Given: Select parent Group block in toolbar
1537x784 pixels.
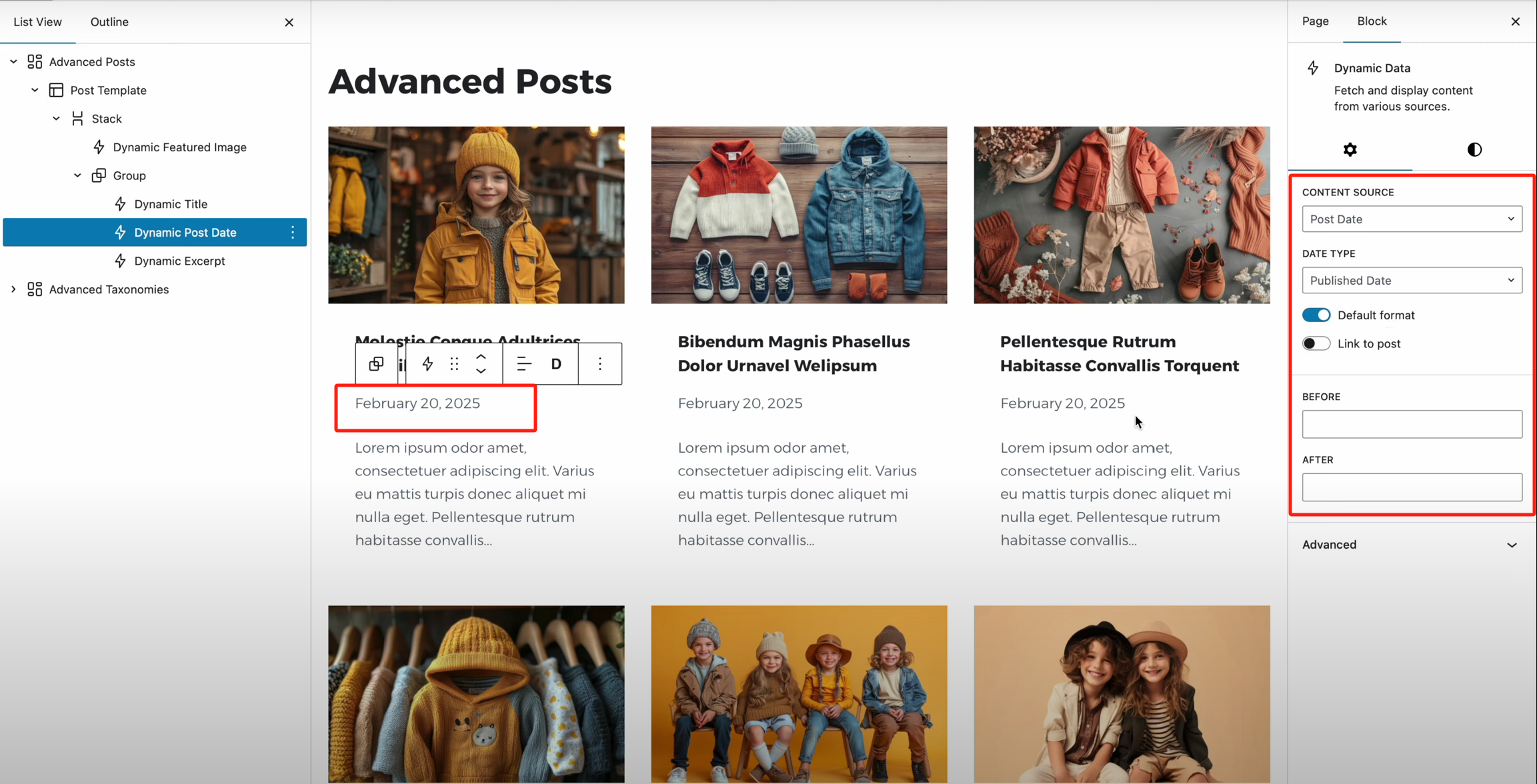Looking at the screenshot, I should tap(376, 364).
